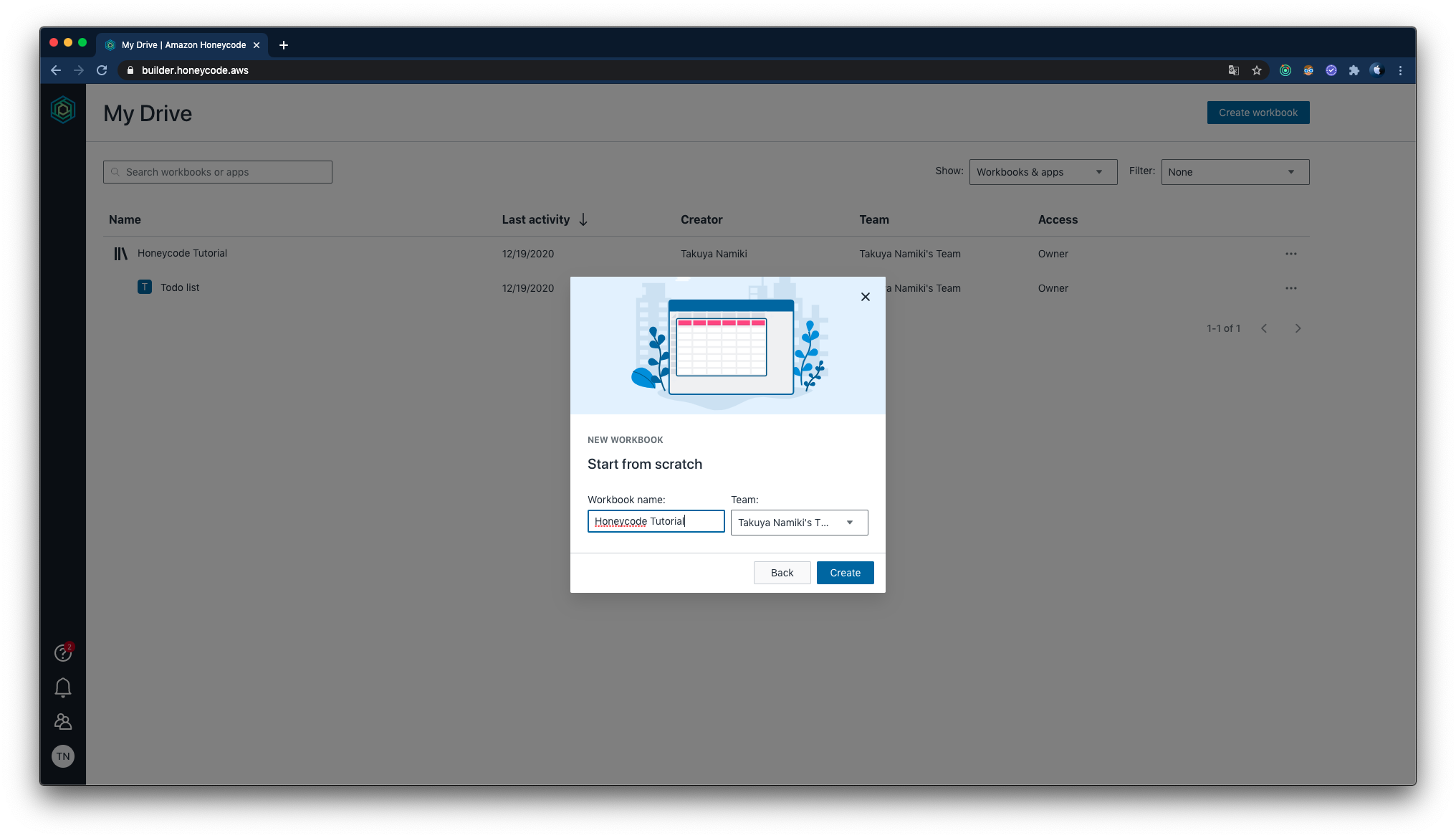Toggle the Last activity sort arrow
The width and height of the screenshot is (1456, 838).
coord(583,219)
